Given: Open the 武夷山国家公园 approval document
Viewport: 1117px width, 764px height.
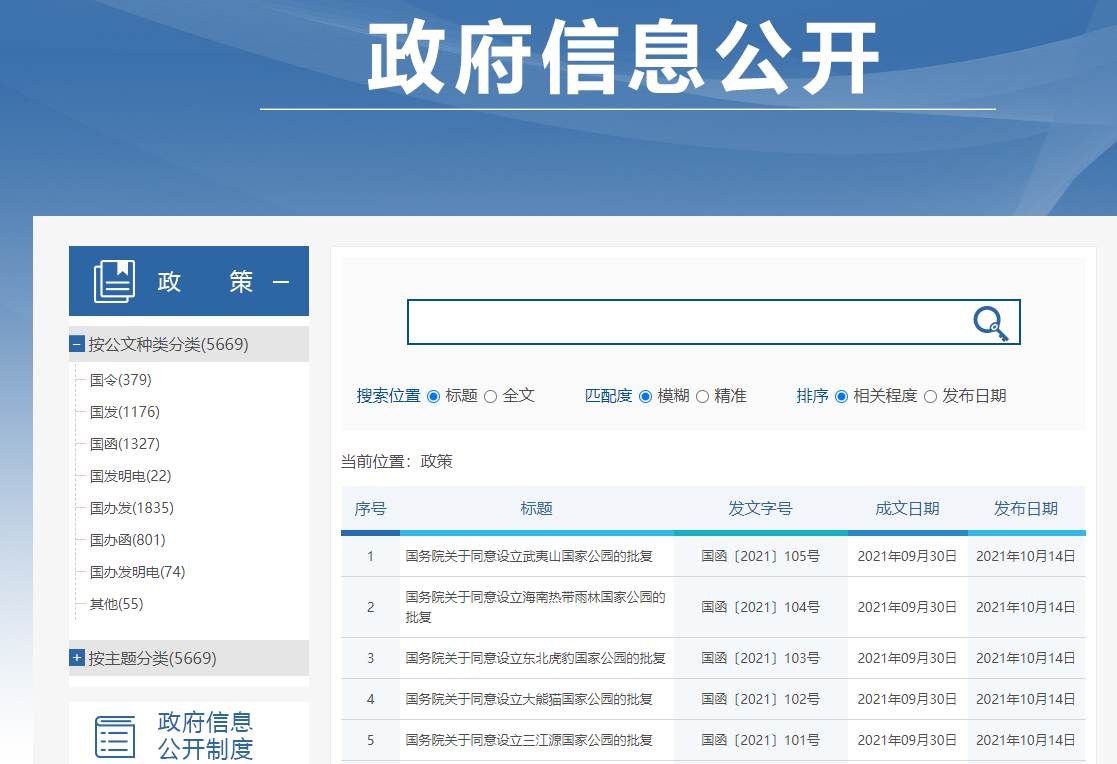Looking at the screenshot, I should [529, 556].
